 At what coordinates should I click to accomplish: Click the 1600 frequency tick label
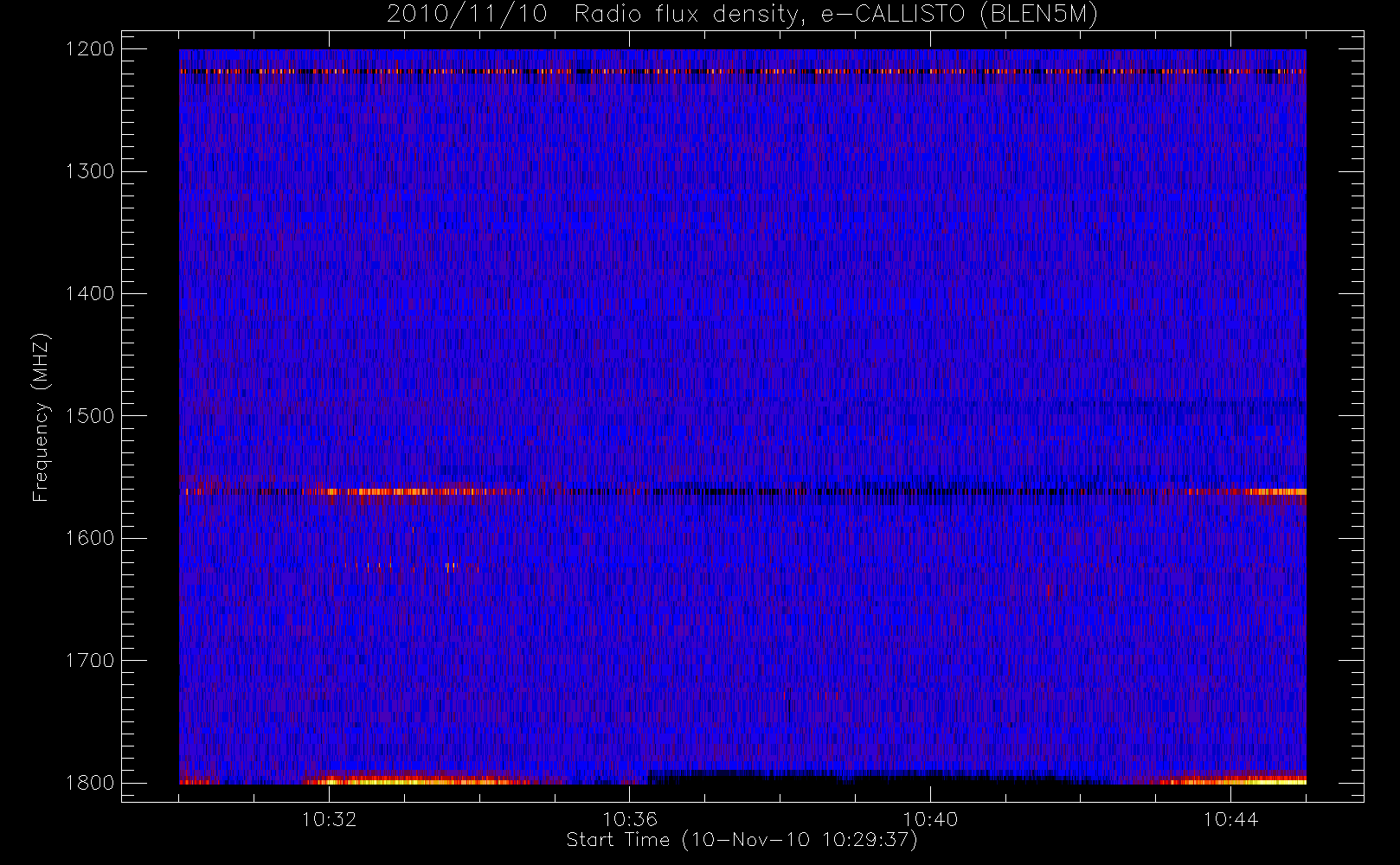(x=90, y=538)
